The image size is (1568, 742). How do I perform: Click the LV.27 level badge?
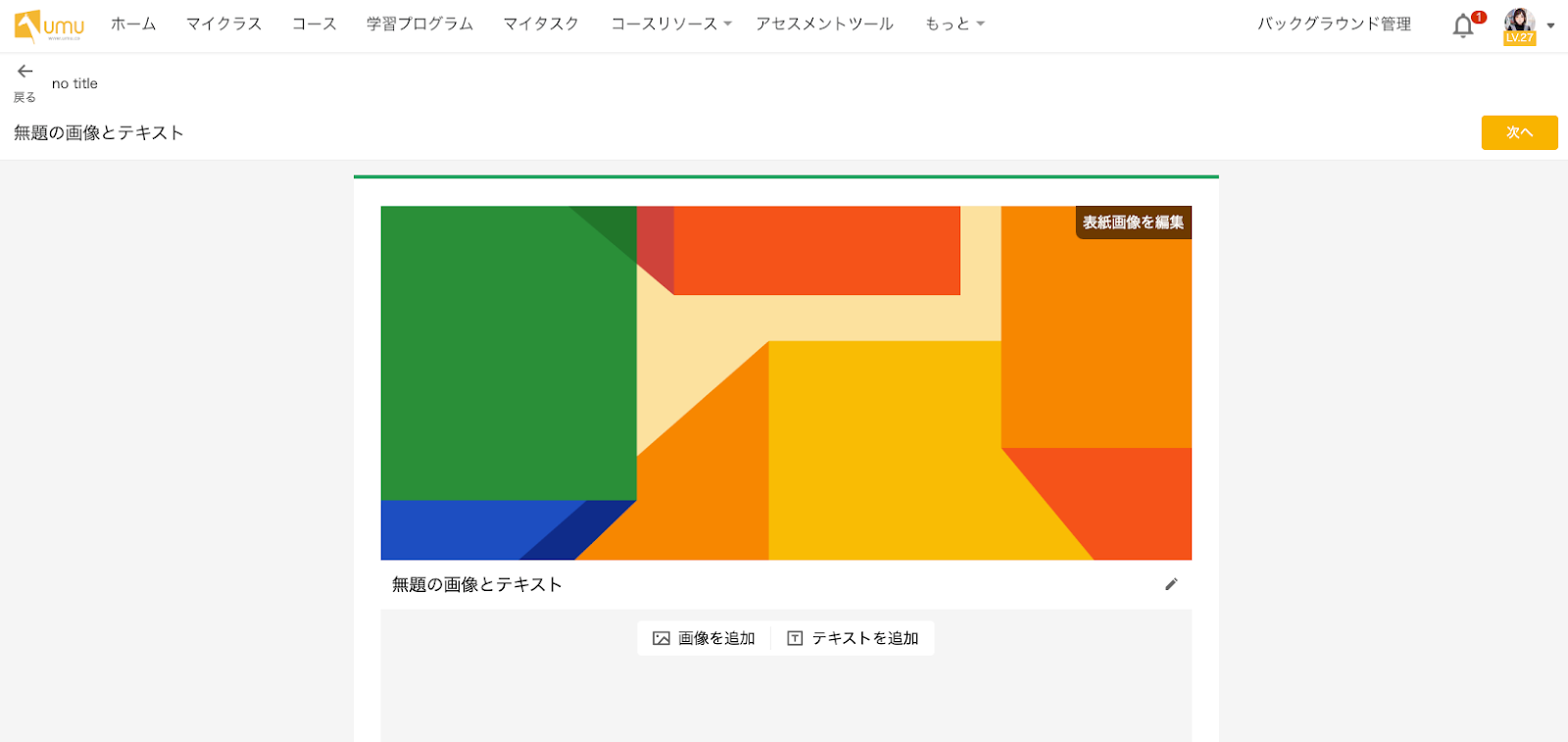point(1519,38)
